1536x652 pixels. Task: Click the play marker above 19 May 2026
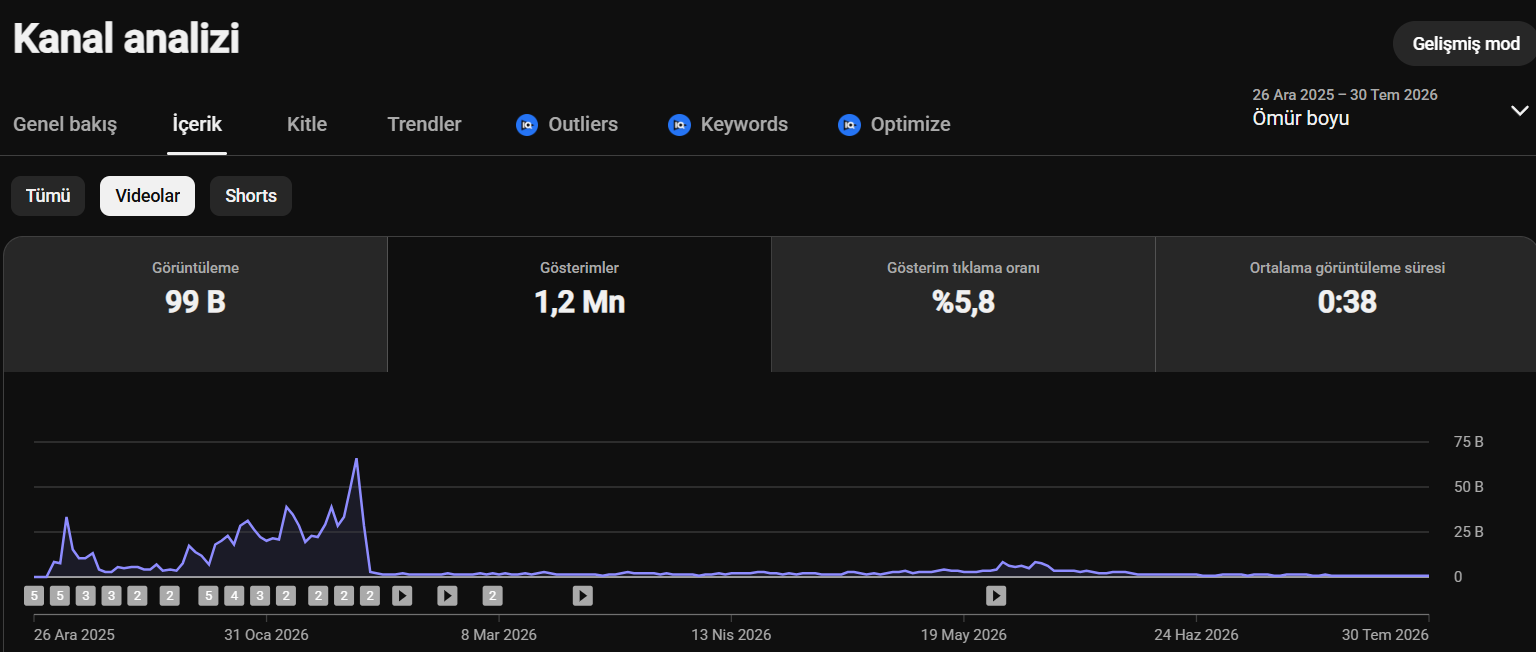(996, 596)
